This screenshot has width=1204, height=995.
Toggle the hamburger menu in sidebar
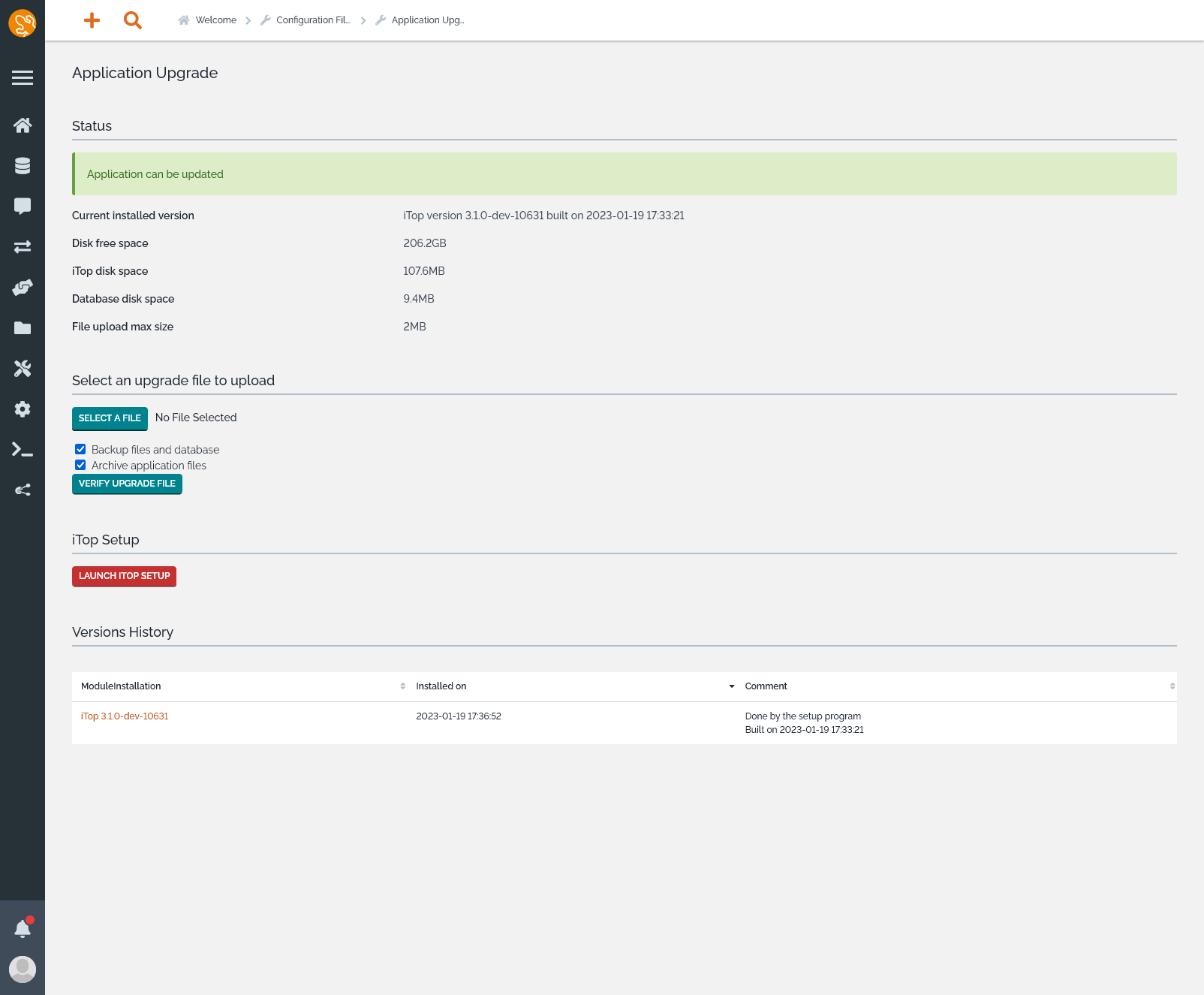[23, 78]
